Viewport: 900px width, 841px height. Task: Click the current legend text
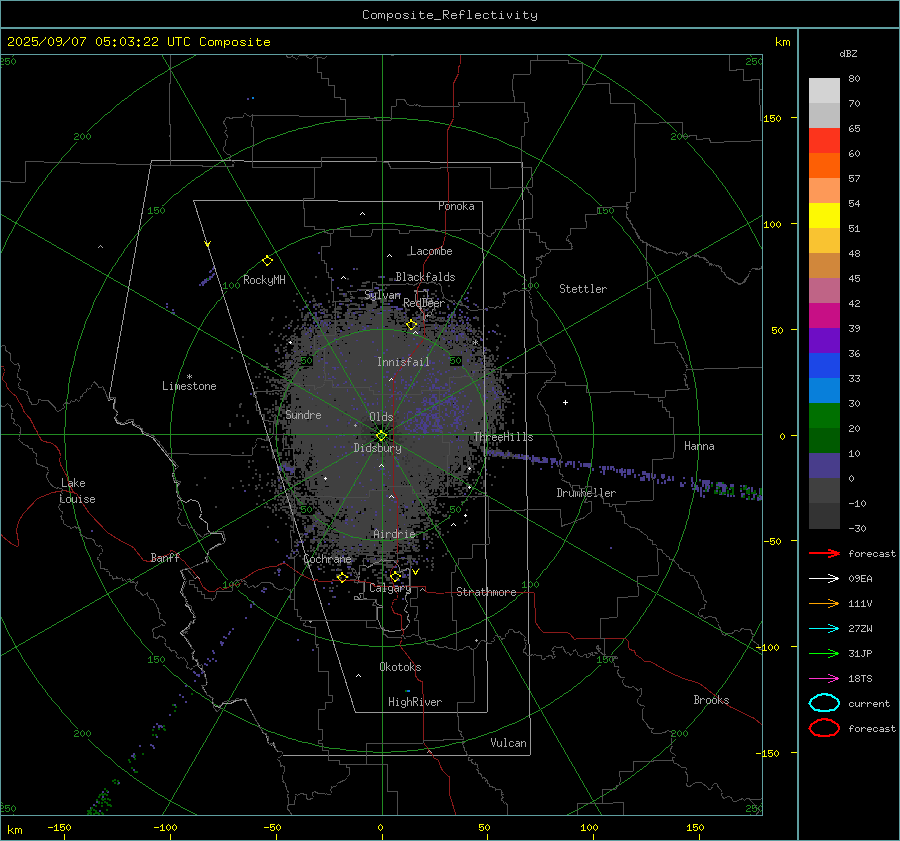(x=869, y=703)
